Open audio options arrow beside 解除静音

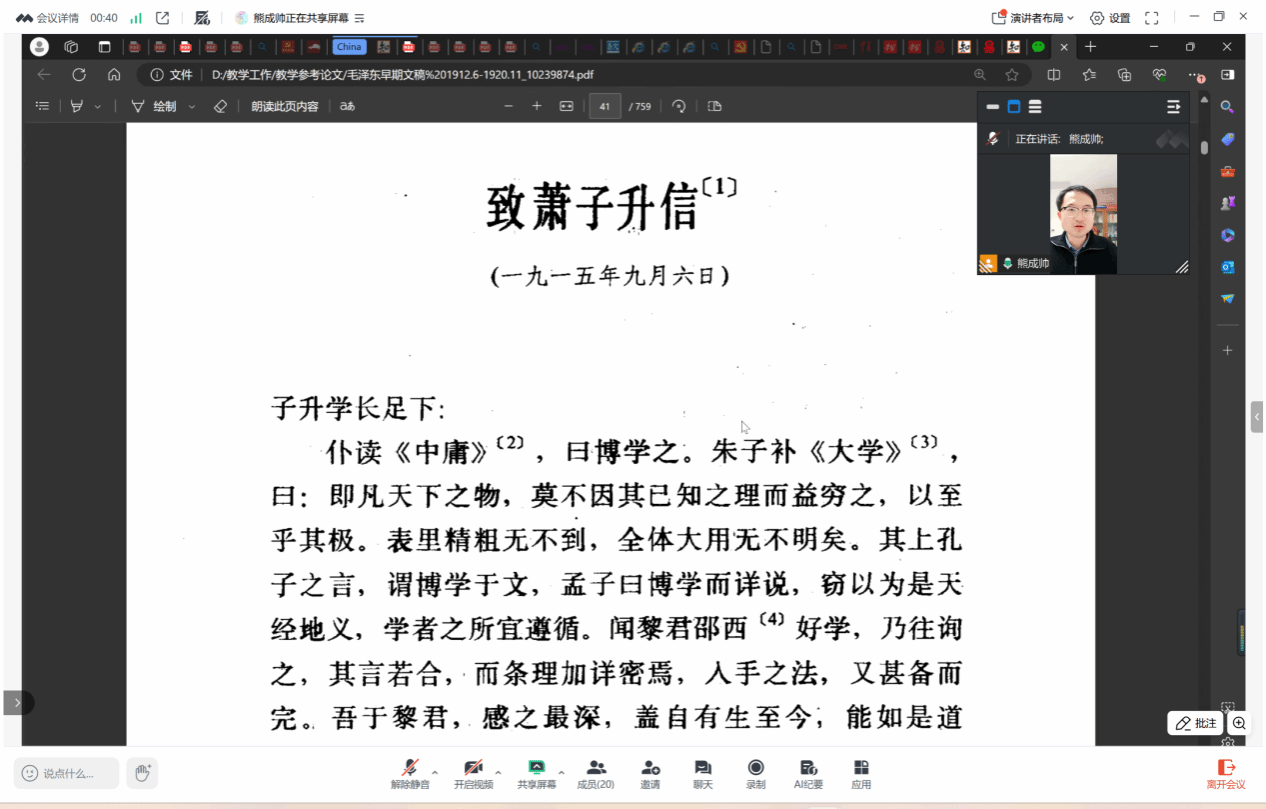click(x=435, y=772)
